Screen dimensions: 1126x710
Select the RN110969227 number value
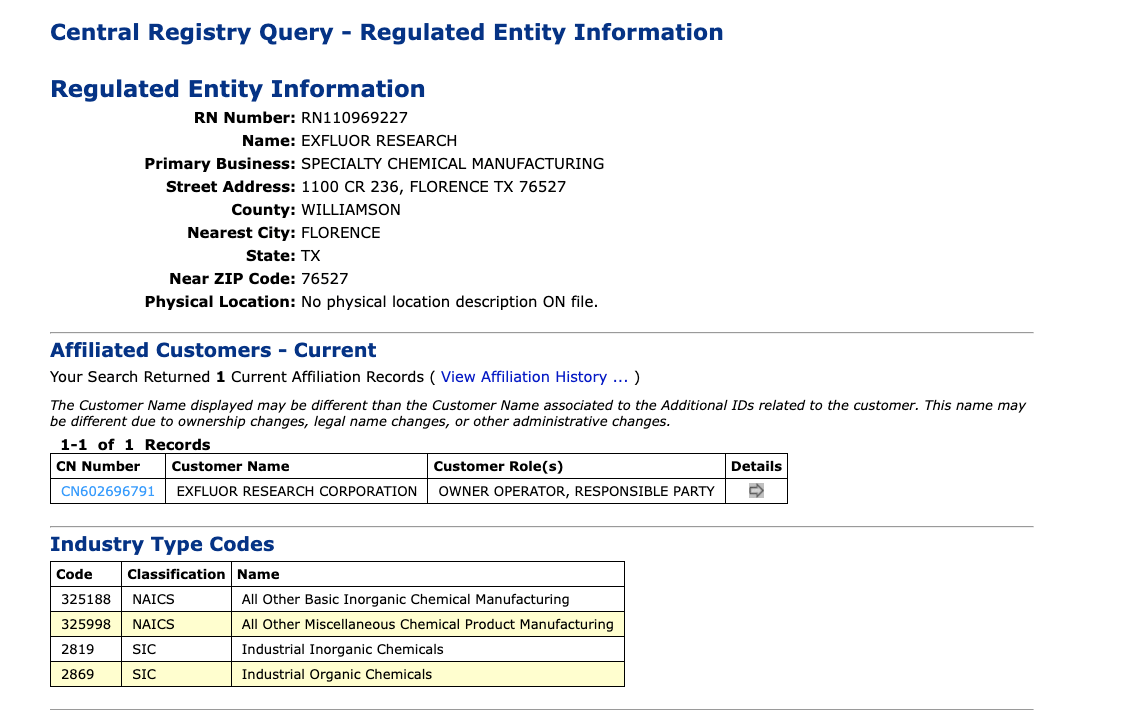[354, 118]
